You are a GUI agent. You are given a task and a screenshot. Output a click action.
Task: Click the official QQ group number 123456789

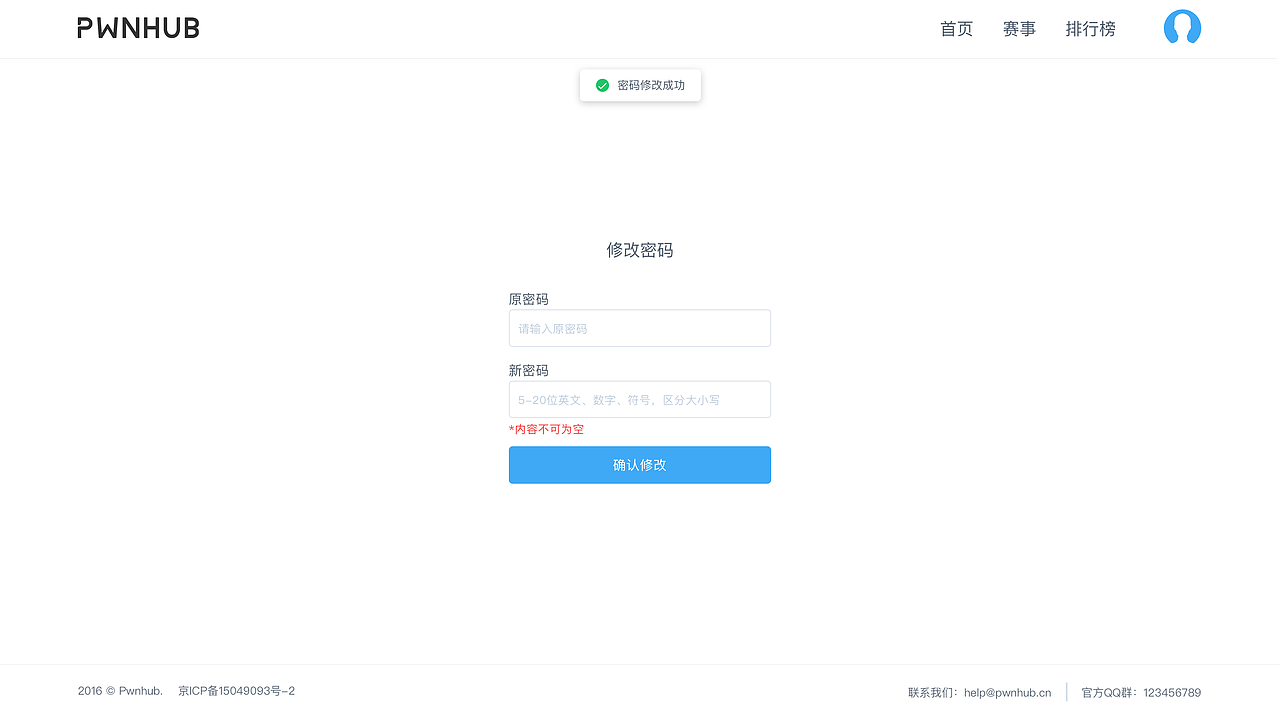click(x=1170, y=692)
